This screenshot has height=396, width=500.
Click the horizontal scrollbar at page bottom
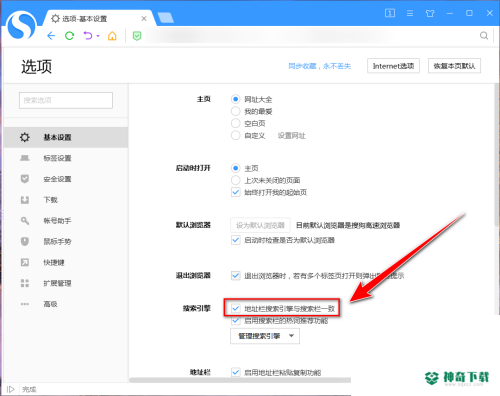[x=240, y=380]
